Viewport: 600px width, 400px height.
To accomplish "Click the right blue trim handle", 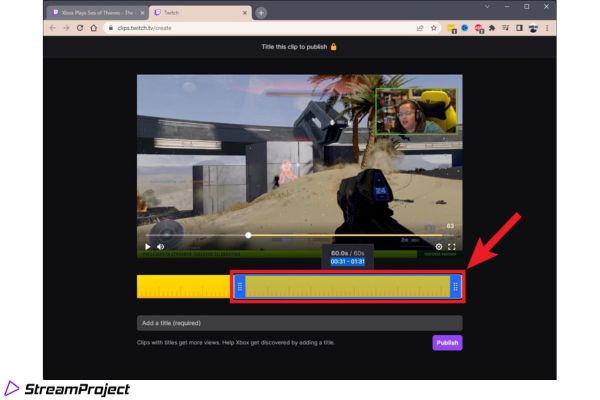I will pyautogui.click(x=455, y=286).
